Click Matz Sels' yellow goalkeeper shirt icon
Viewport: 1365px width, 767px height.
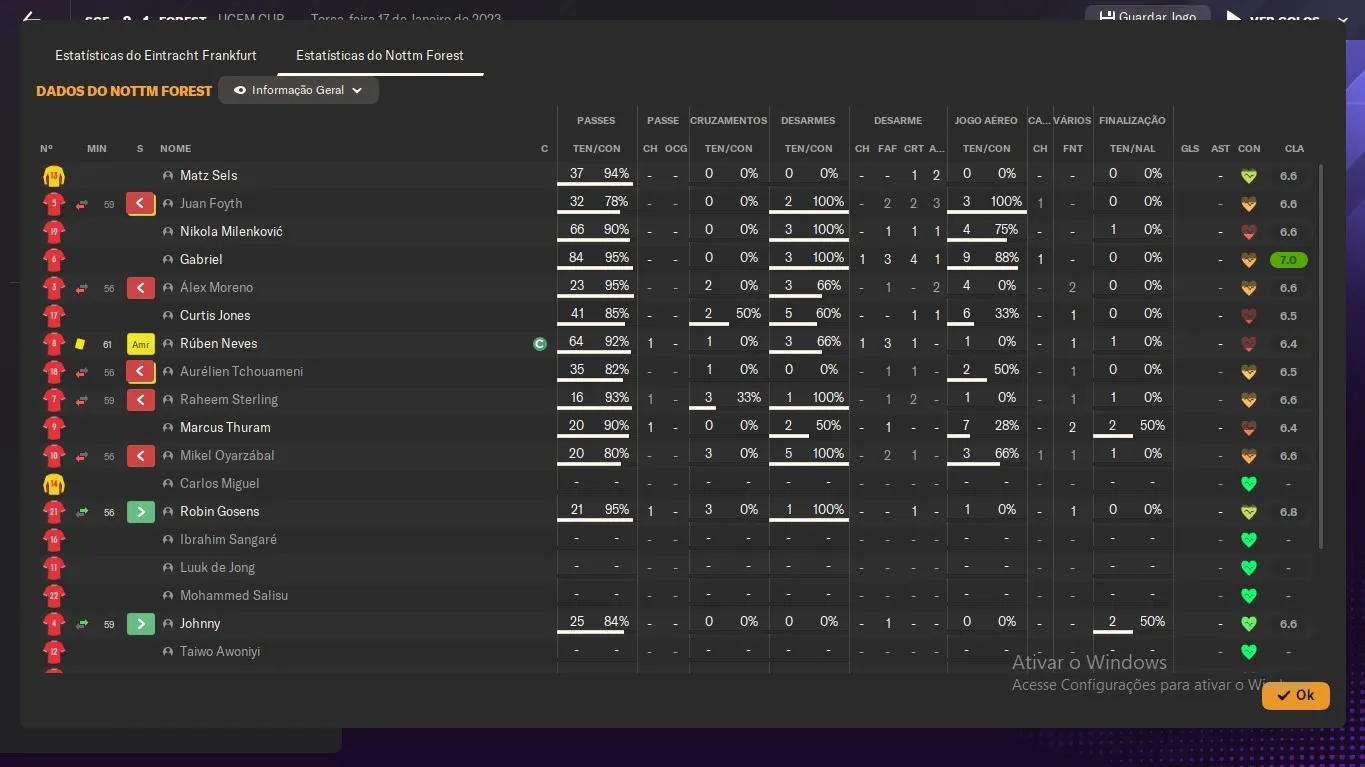pos(53,176)
